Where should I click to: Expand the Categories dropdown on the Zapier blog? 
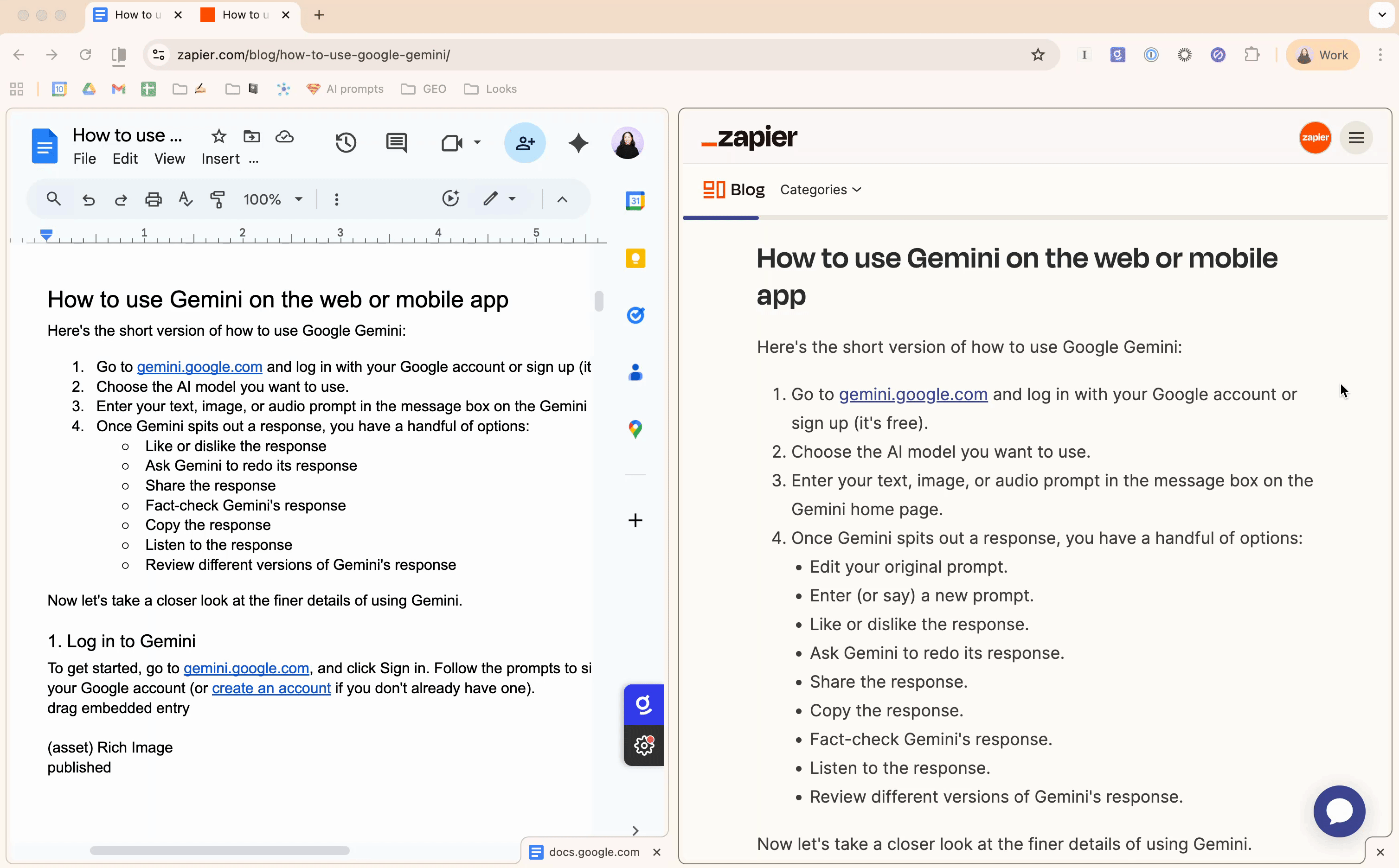tap(821, 190)
